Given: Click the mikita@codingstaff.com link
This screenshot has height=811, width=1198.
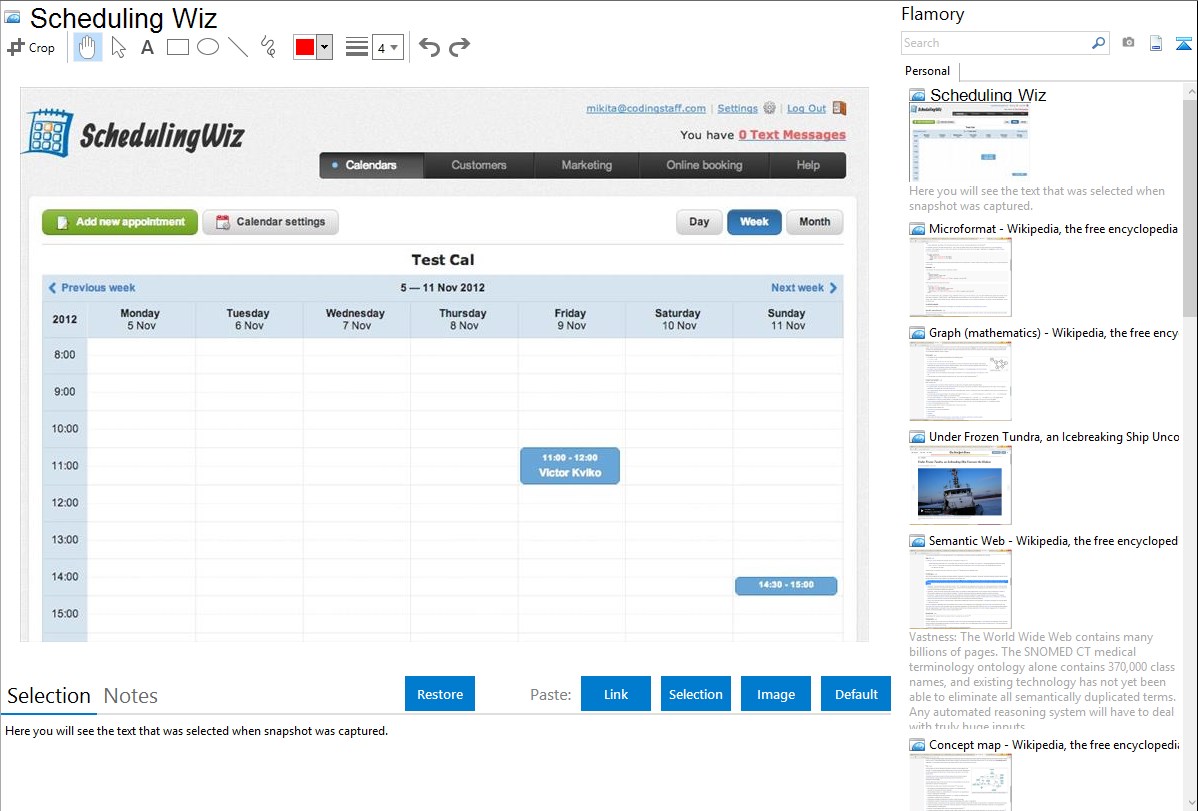Looking at the screenshot, I should tap(646, 109).
